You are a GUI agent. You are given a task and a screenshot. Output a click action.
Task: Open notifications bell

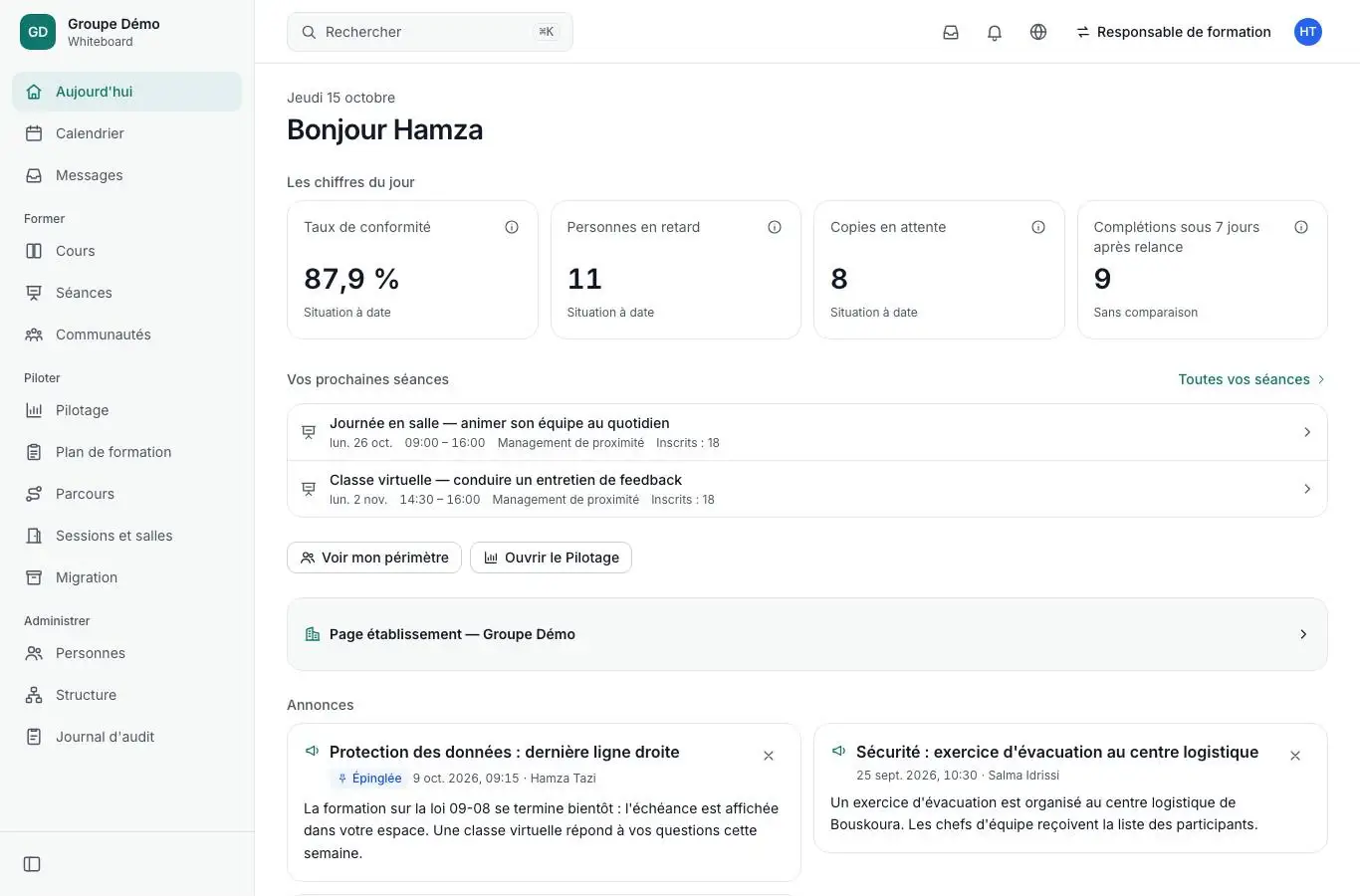pyautogui.click(x=995, y=32)
